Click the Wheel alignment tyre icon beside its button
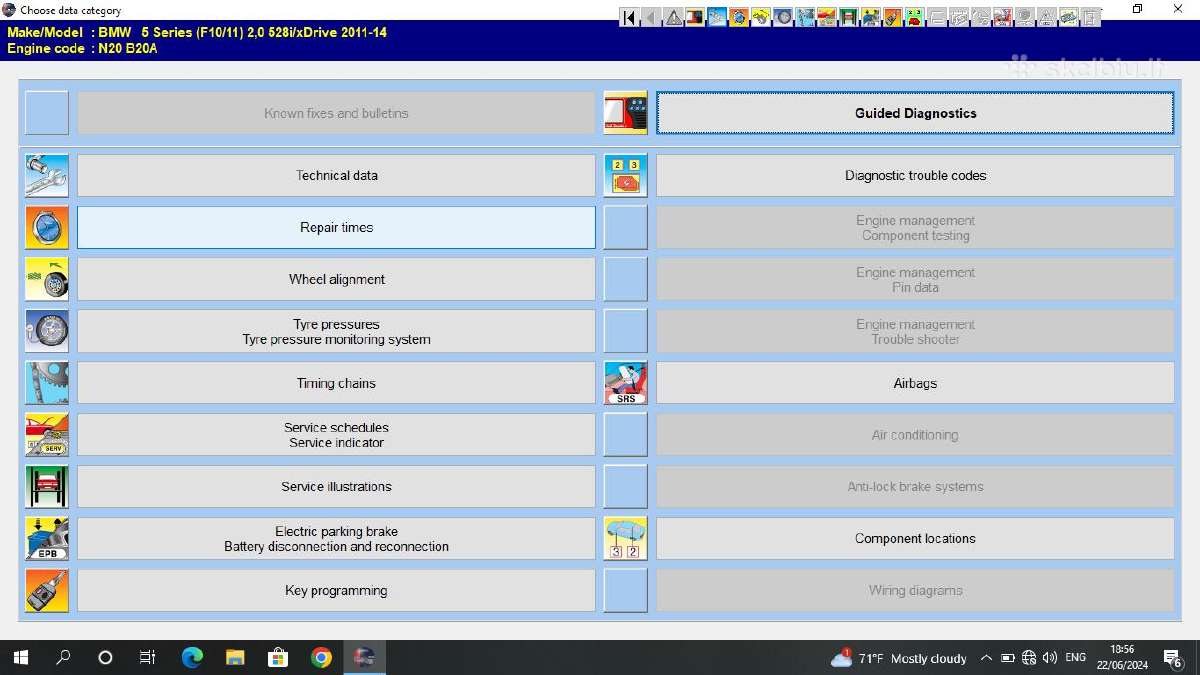The image size is (1200, 675). tap(47, 279)
